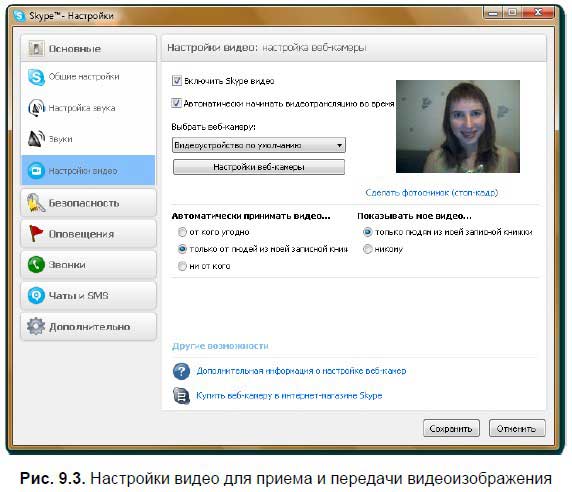Click the Выбрать веб-камеру label

(x=213, y=127)
